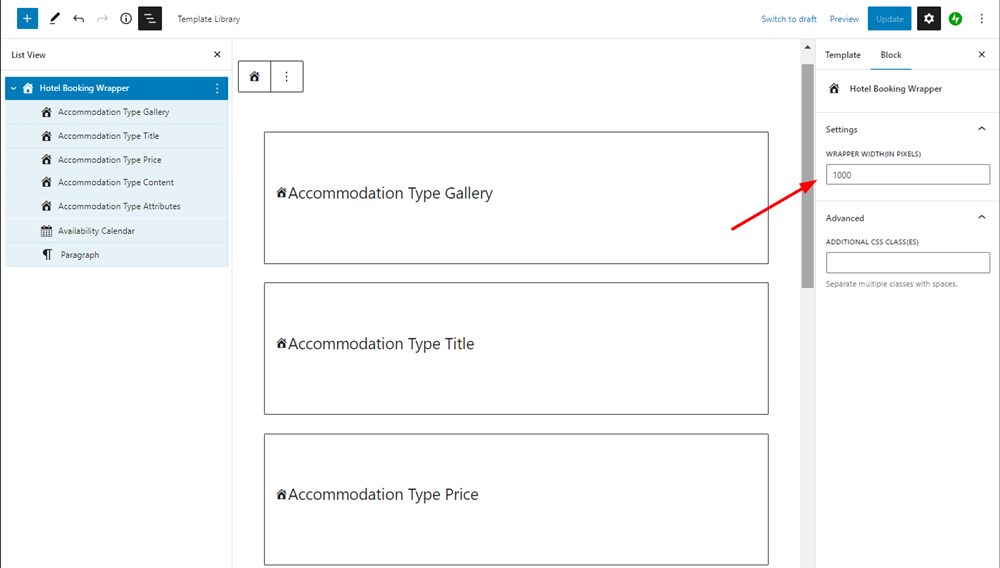Close the List View panel
The image size is (1000, 568).
[x=217, y=54]
